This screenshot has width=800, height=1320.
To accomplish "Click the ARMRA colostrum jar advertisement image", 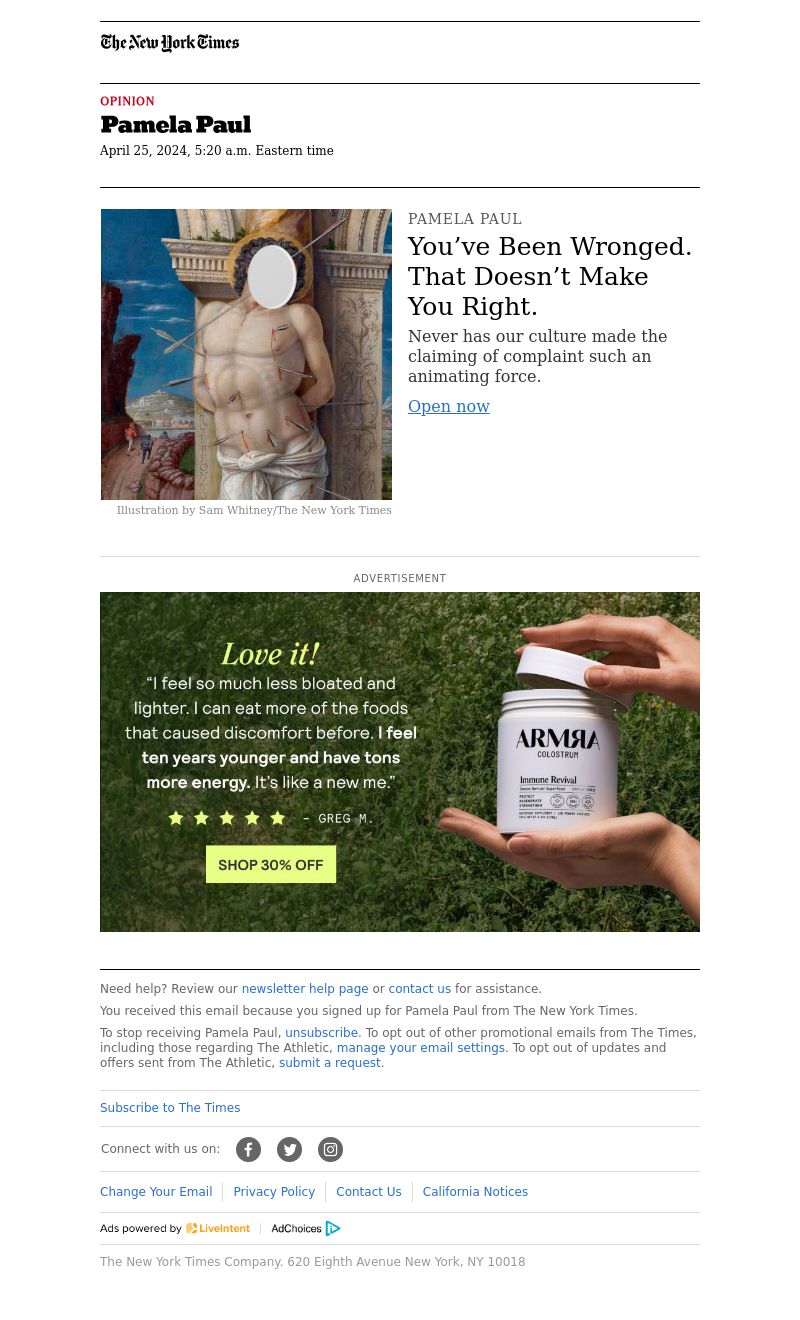I will (400, 762).
